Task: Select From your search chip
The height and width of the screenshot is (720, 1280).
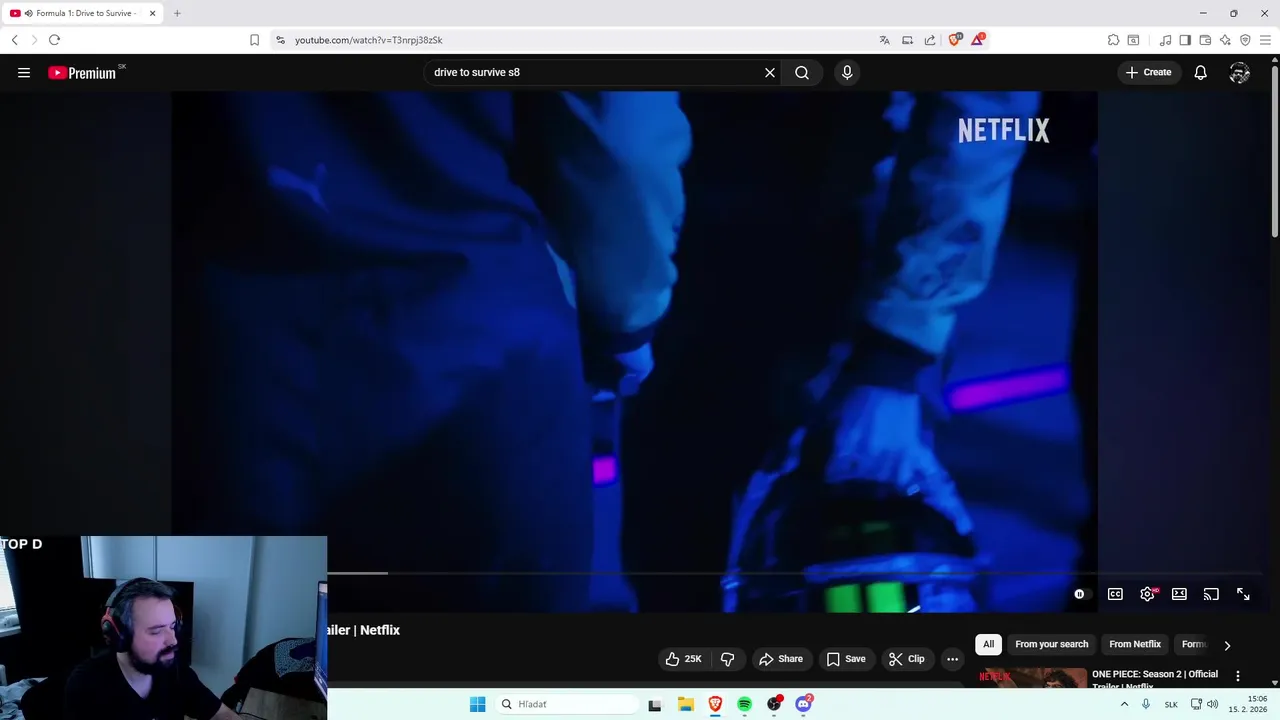Action: 1051,644
